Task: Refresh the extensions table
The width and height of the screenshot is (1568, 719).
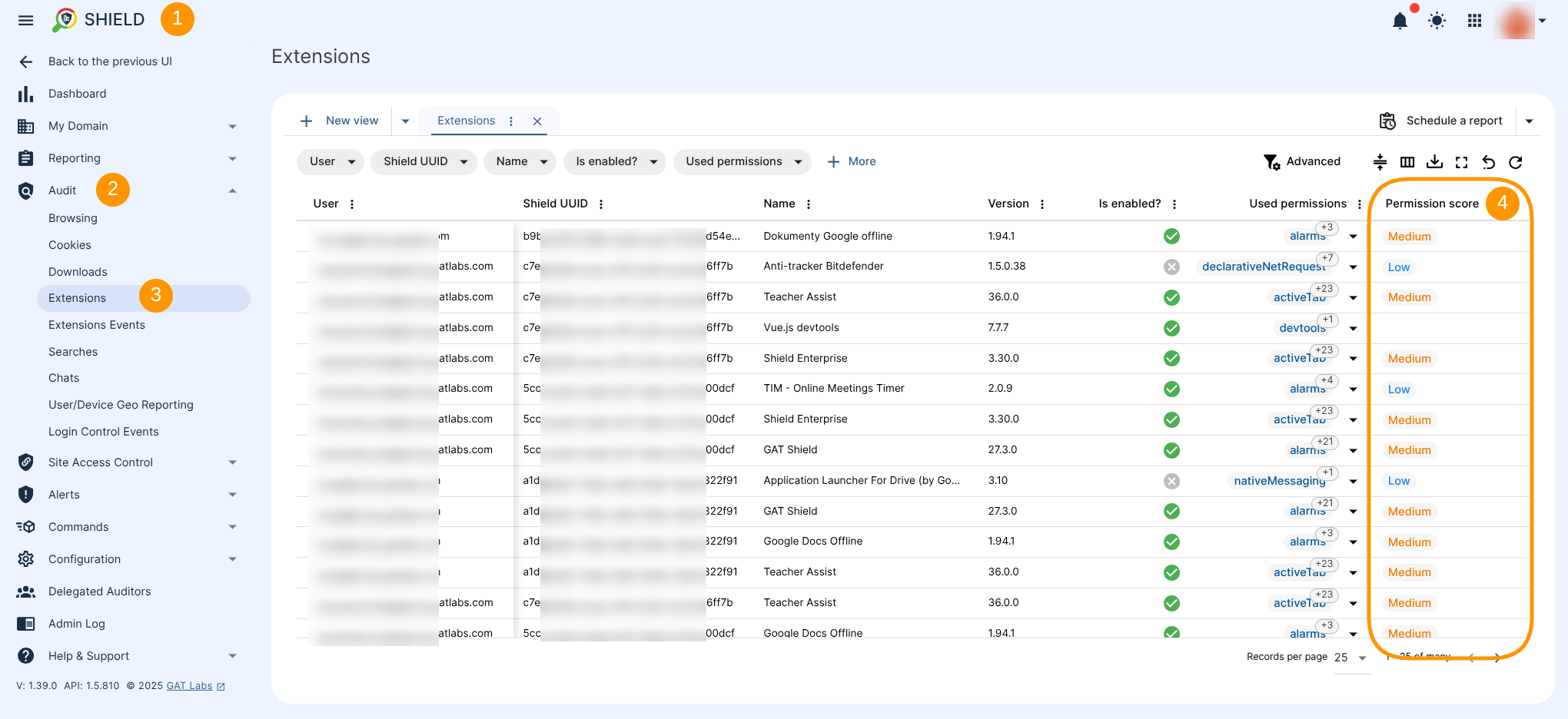Action: click(x=1516, y=162)
